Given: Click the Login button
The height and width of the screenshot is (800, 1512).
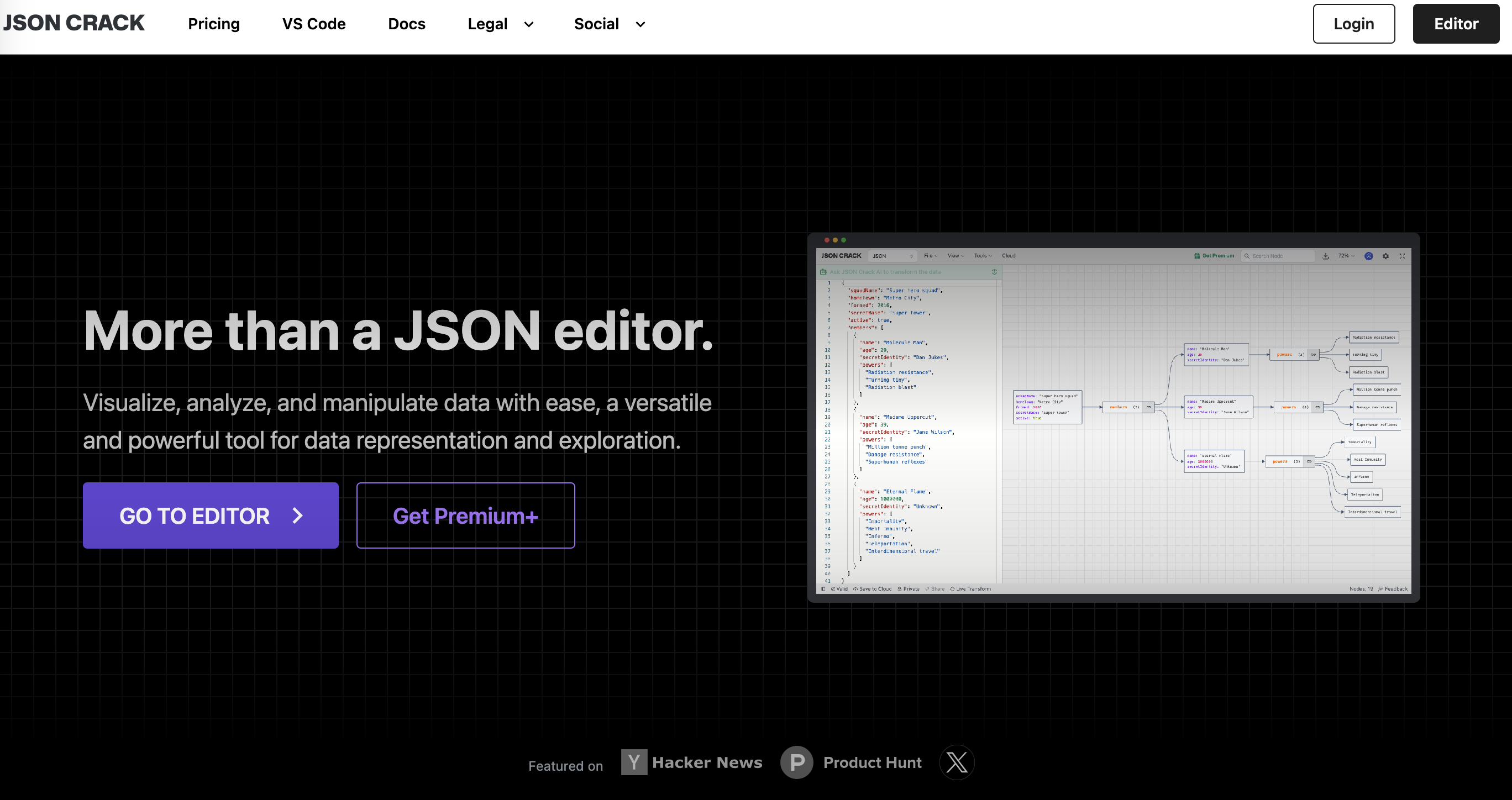Looking at the screenshot, I should (1353, 24).
